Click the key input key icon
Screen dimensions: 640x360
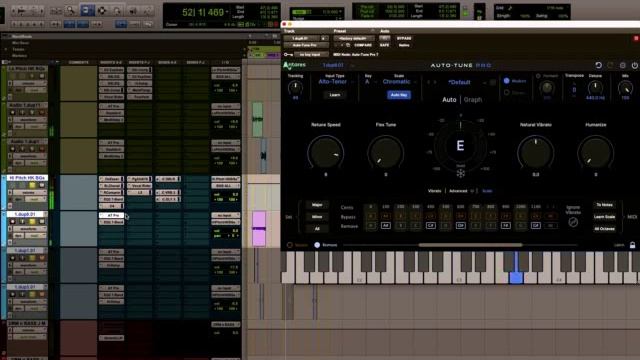288,54
